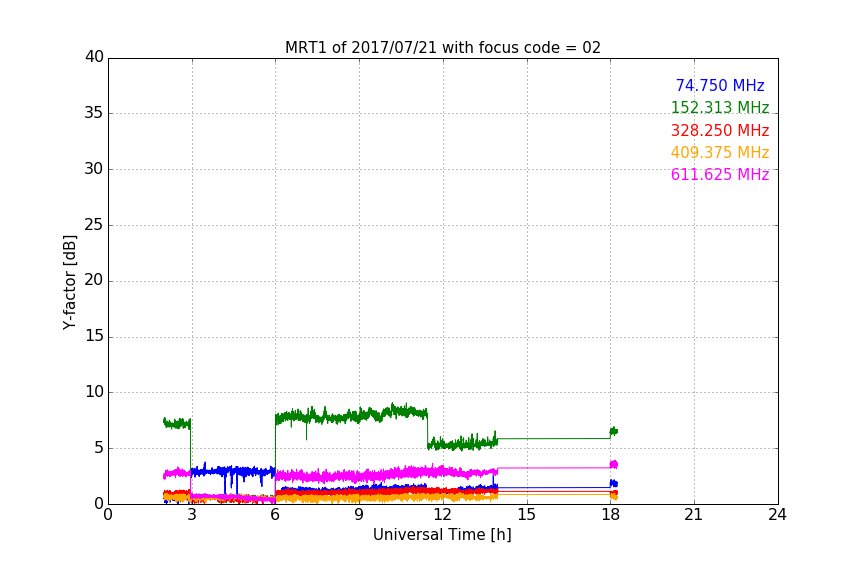Click the x-axis tick label 9
864x576 pixels.
coord(359,515)
